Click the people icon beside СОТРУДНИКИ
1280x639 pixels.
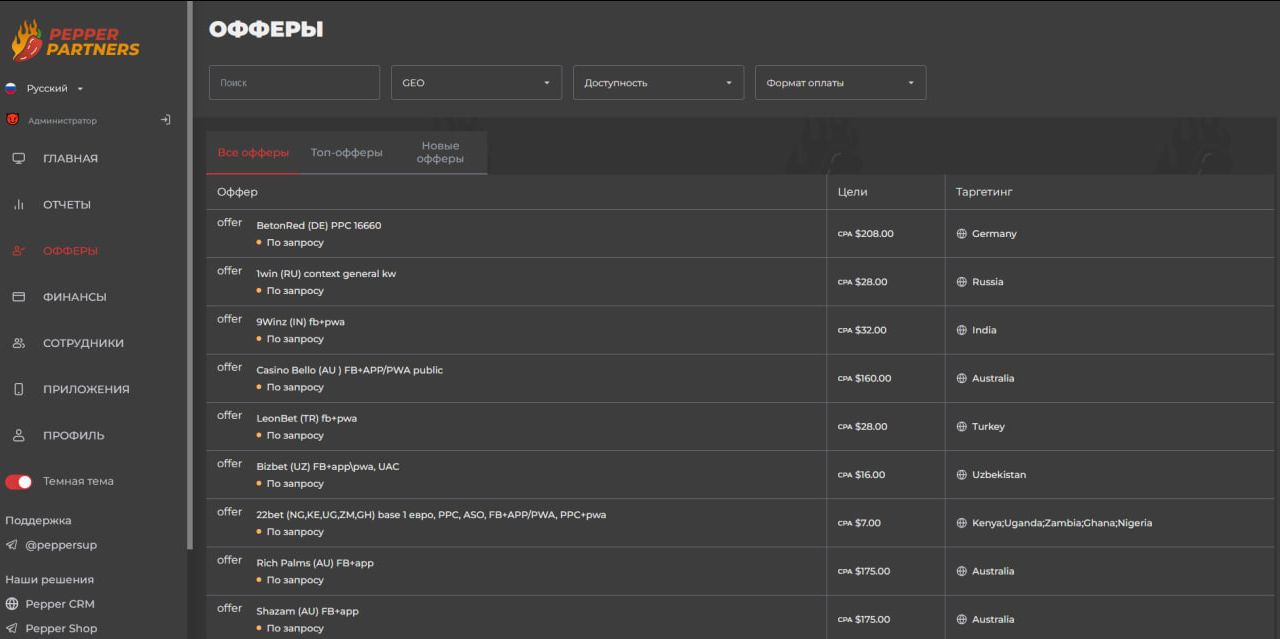(x=18, y=343)
